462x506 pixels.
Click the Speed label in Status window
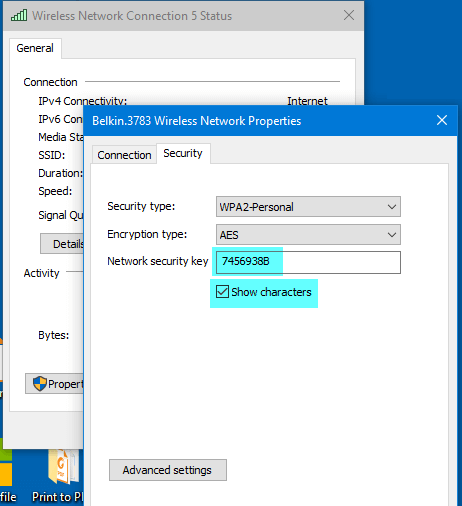coord(55,191)
